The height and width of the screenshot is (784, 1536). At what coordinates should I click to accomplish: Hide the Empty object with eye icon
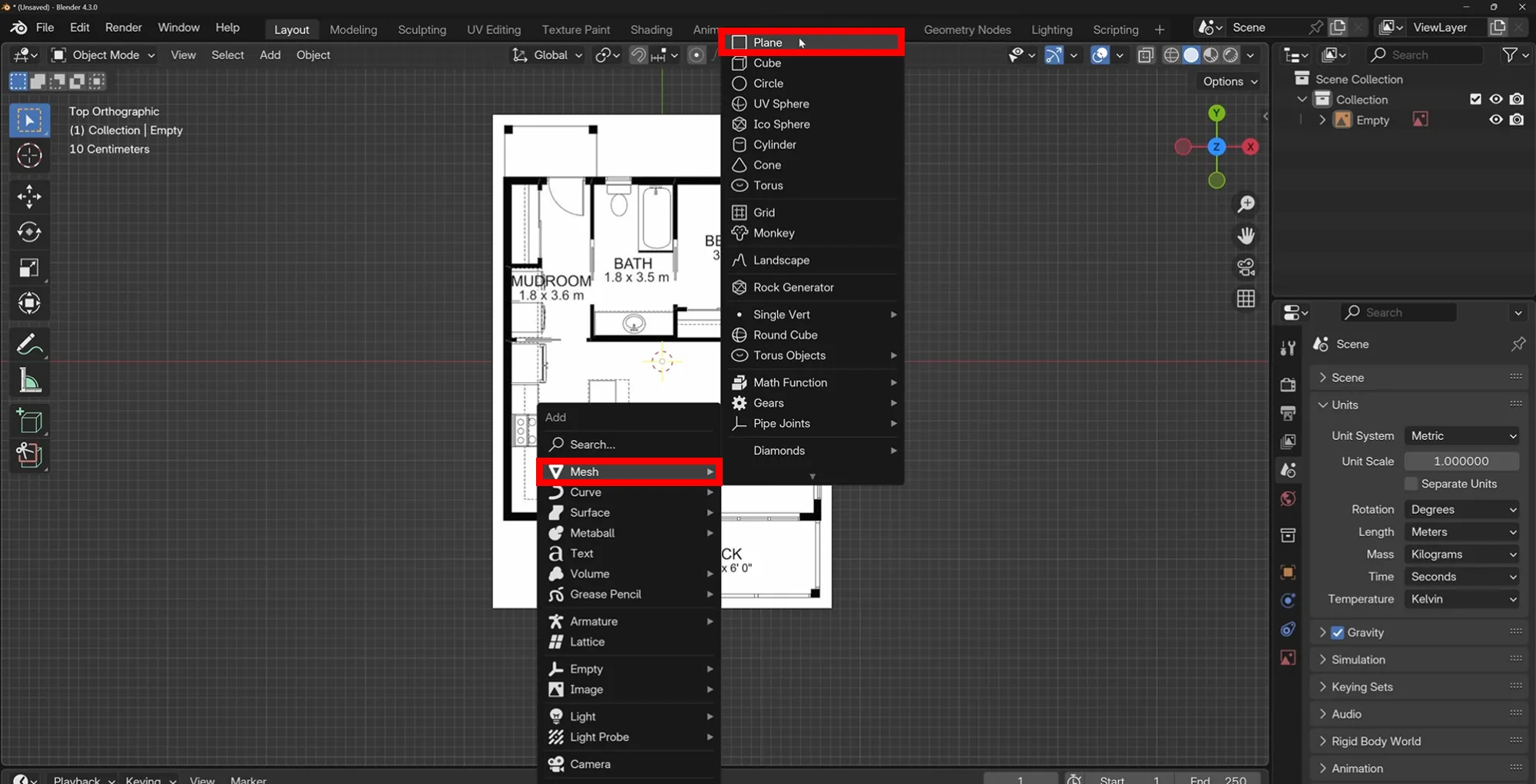(1495, 120)
